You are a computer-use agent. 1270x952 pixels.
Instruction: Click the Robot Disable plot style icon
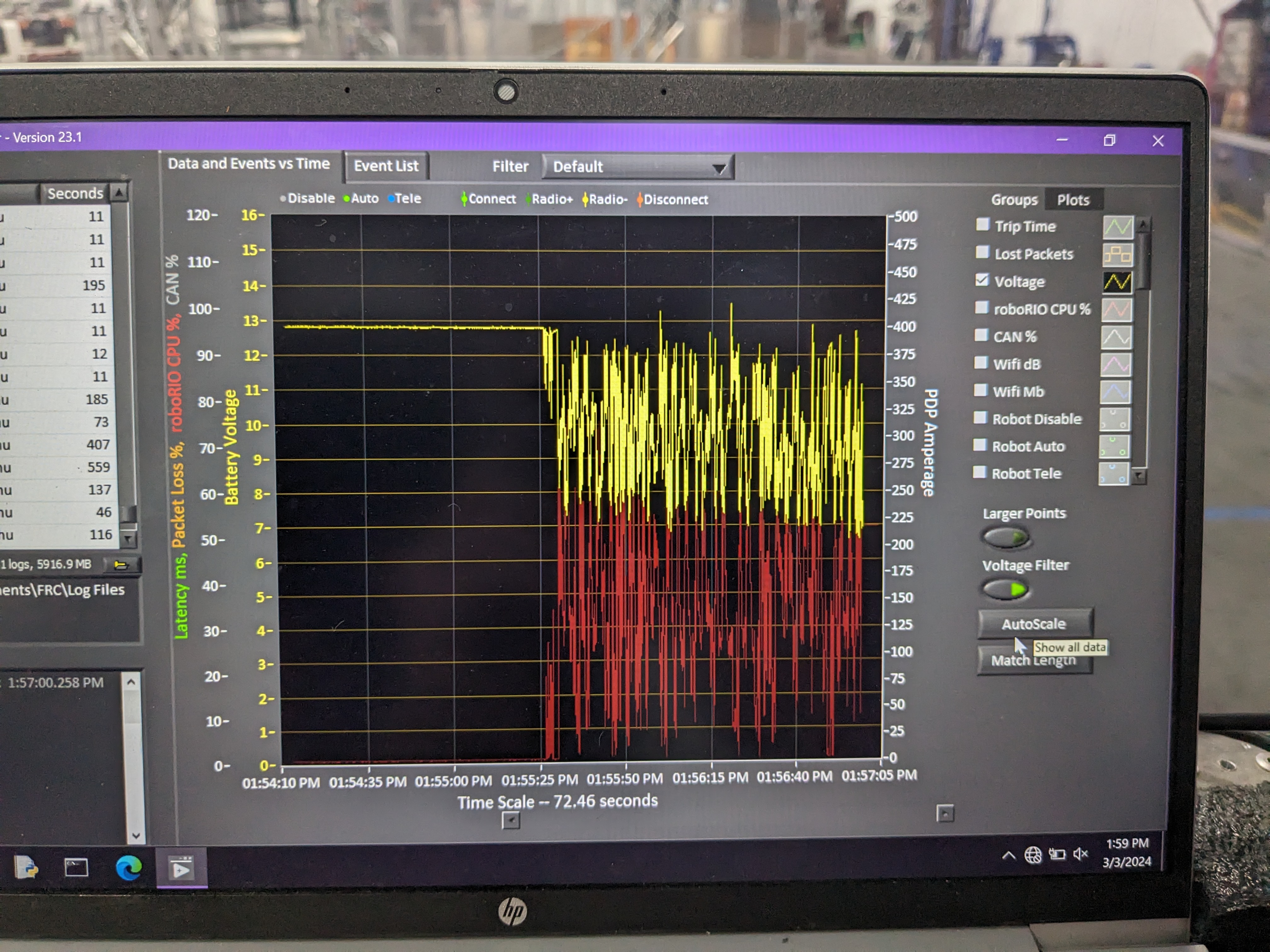pyautogui.click(x=1114, y=419)
